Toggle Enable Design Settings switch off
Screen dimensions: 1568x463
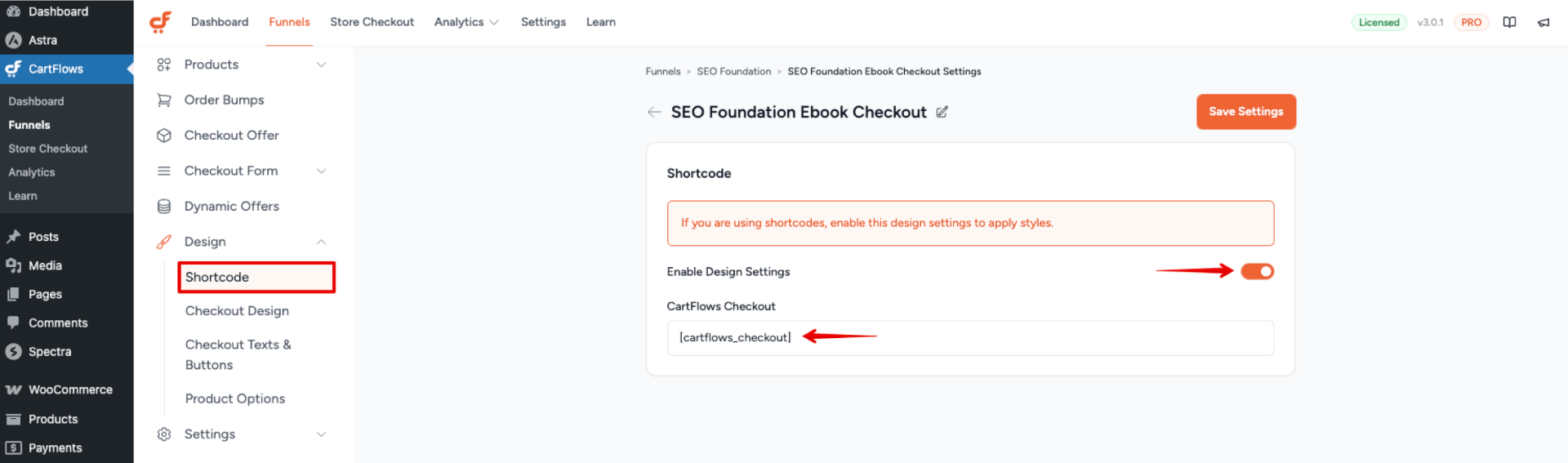[x=1257, y=272]
